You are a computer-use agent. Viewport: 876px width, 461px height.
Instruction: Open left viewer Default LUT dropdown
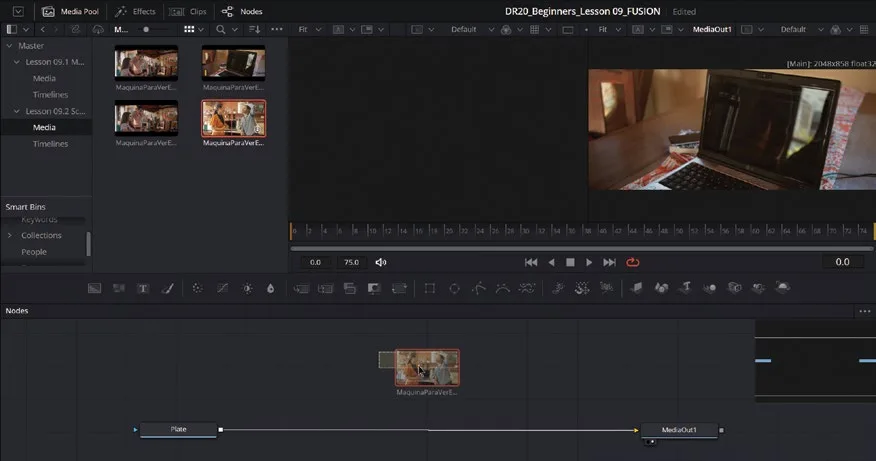(x=472, y=29)
